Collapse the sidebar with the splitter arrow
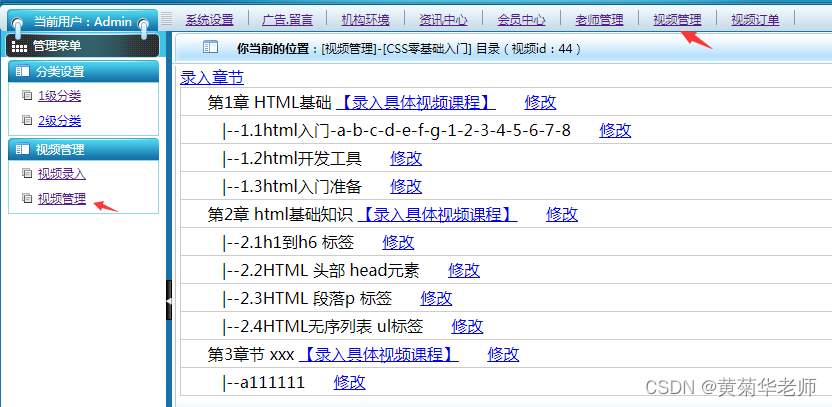The height and width of the screenshot is (407, 832). (x=169, y=300)
